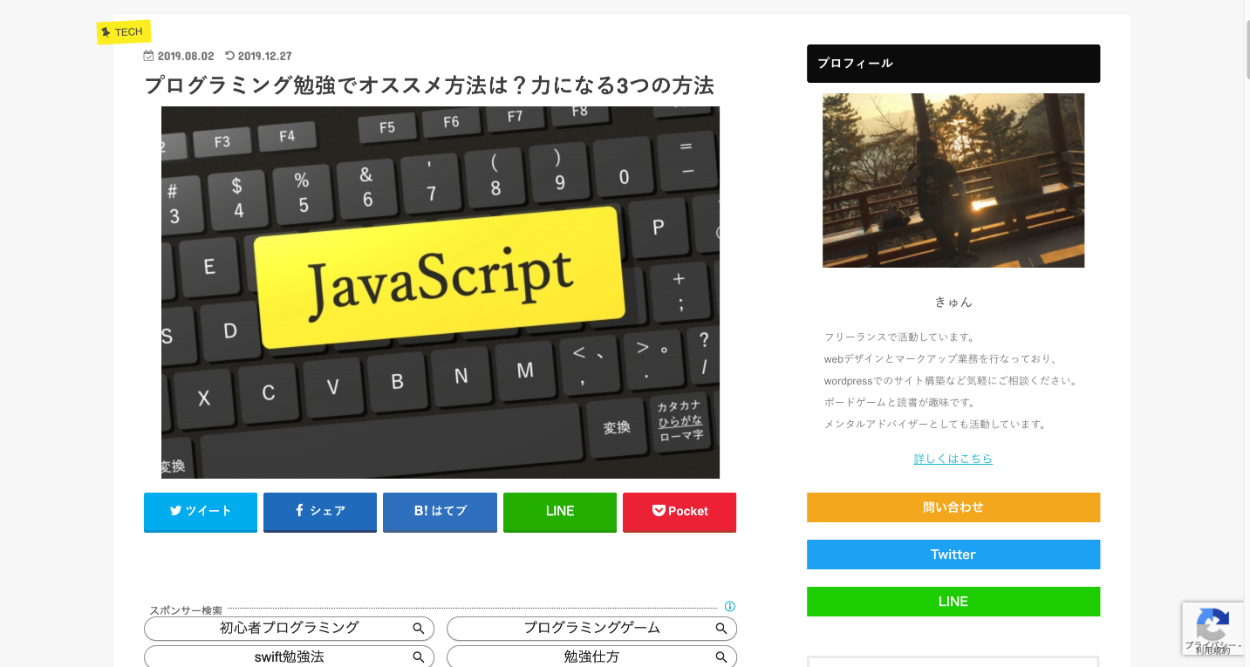Select the 初心者プログラミング sponsored search suggestion

point(289,628)
